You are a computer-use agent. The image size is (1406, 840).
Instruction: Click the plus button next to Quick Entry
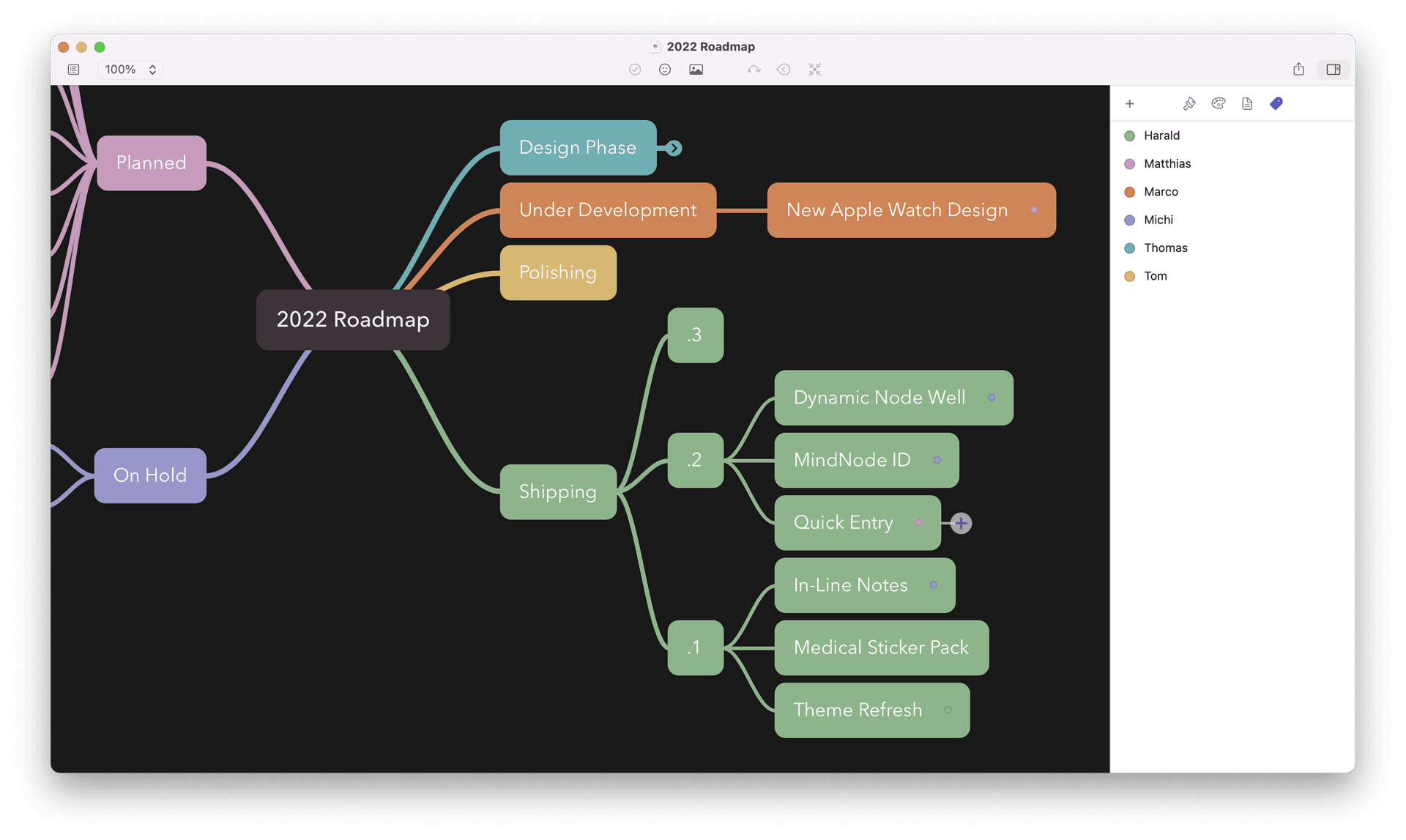point(960,523)
